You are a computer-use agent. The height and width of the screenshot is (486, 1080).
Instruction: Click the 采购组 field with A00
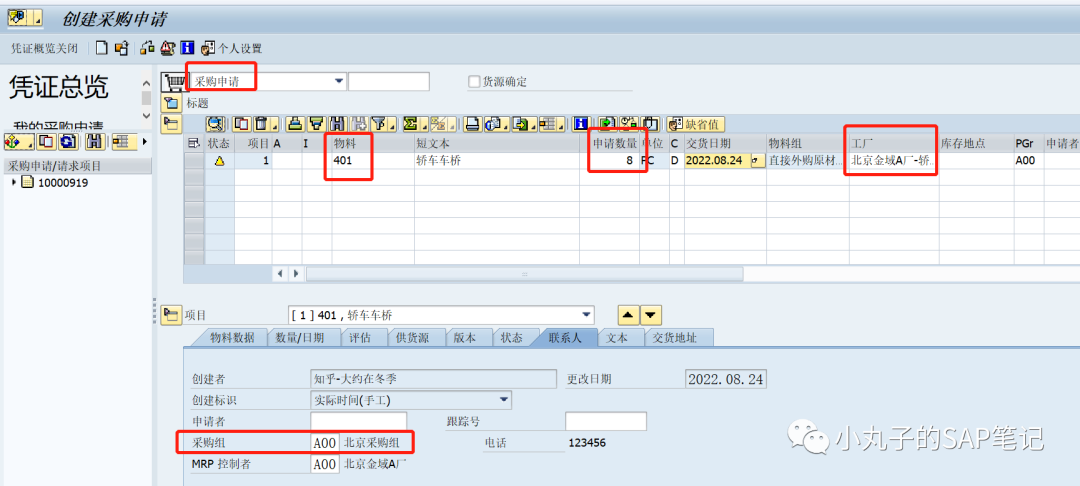point(324,442)
